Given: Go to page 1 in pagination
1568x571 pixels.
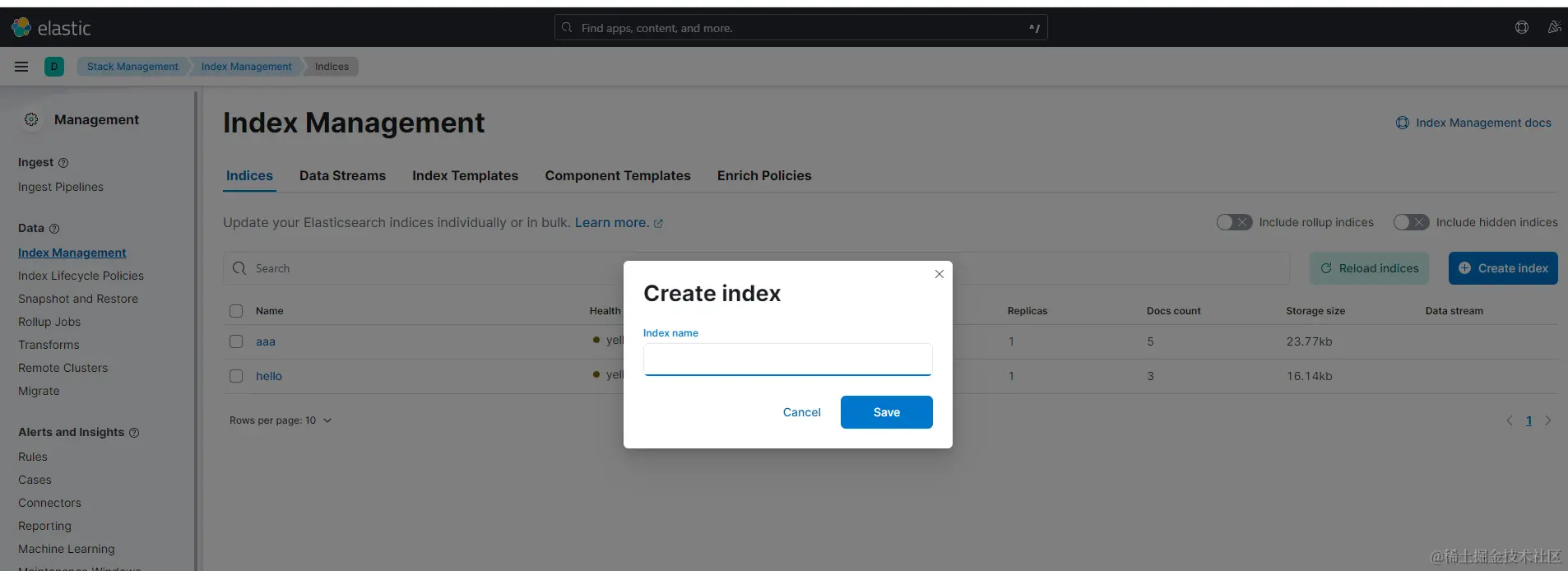Looking at the screenshot, I should coord(1529,420).
